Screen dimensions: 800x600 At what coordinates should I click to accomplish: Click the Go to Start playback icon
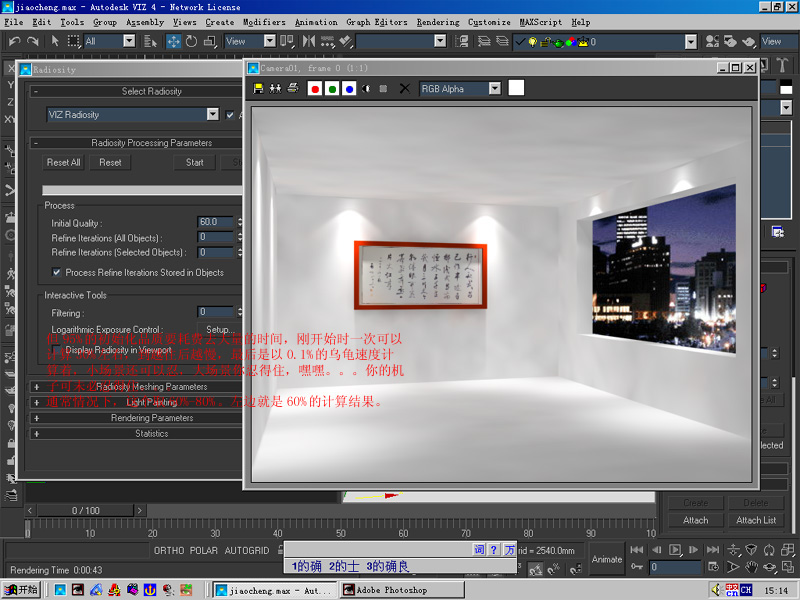(635, 550)
